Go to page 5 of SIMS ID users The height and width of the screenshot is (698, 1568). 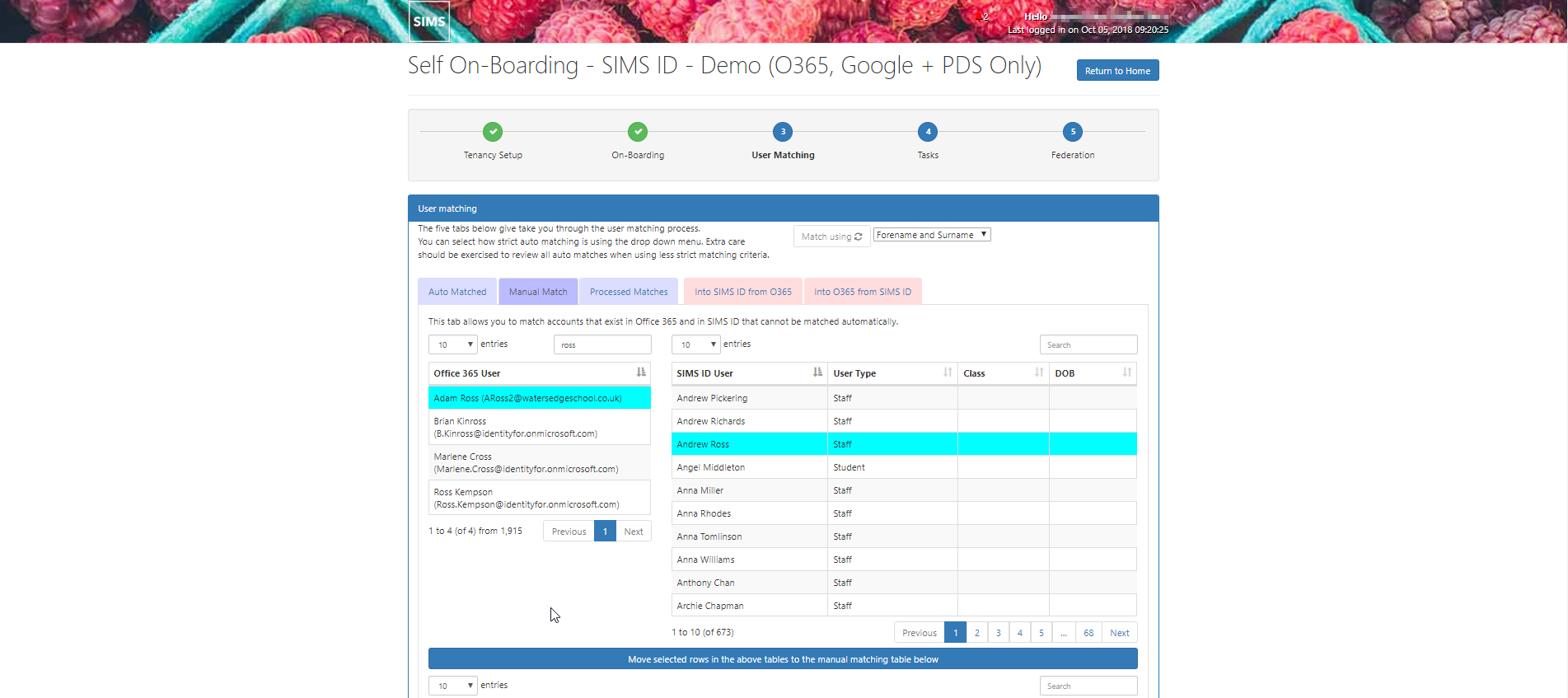1041,633
